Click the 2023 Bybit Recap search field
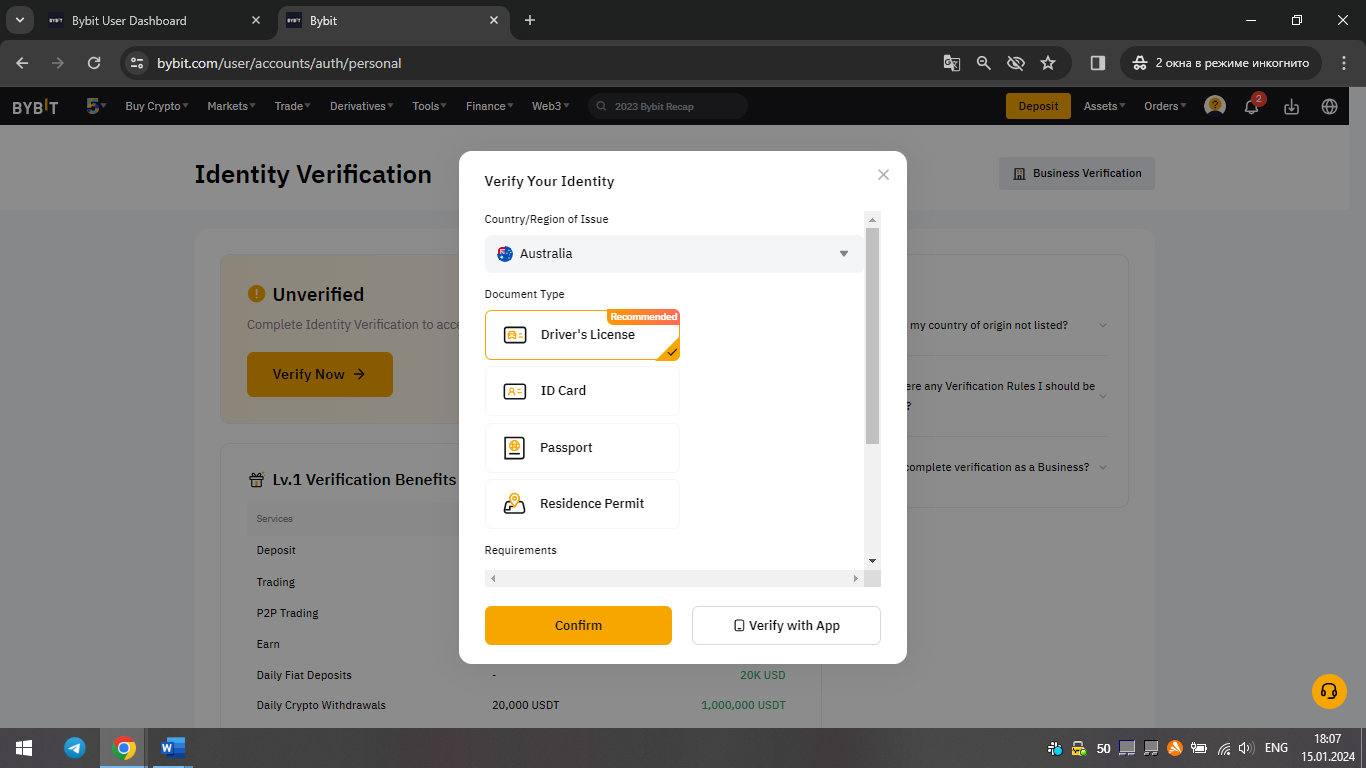Image resolution: width=1366 pixels, height=768 pixels. click(668, 106)
